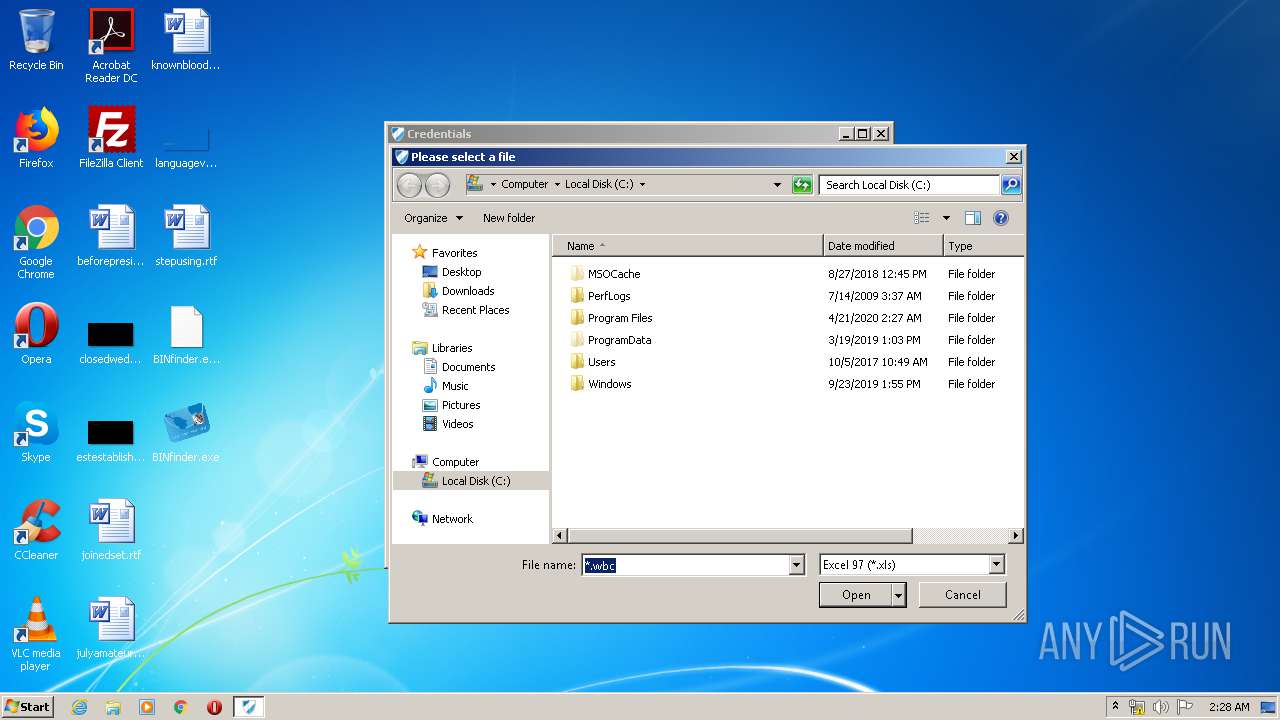Open beforepresi Word document
Viewport: 1280px width, 720px height.
pyautogui.click(x=111, y=236)
